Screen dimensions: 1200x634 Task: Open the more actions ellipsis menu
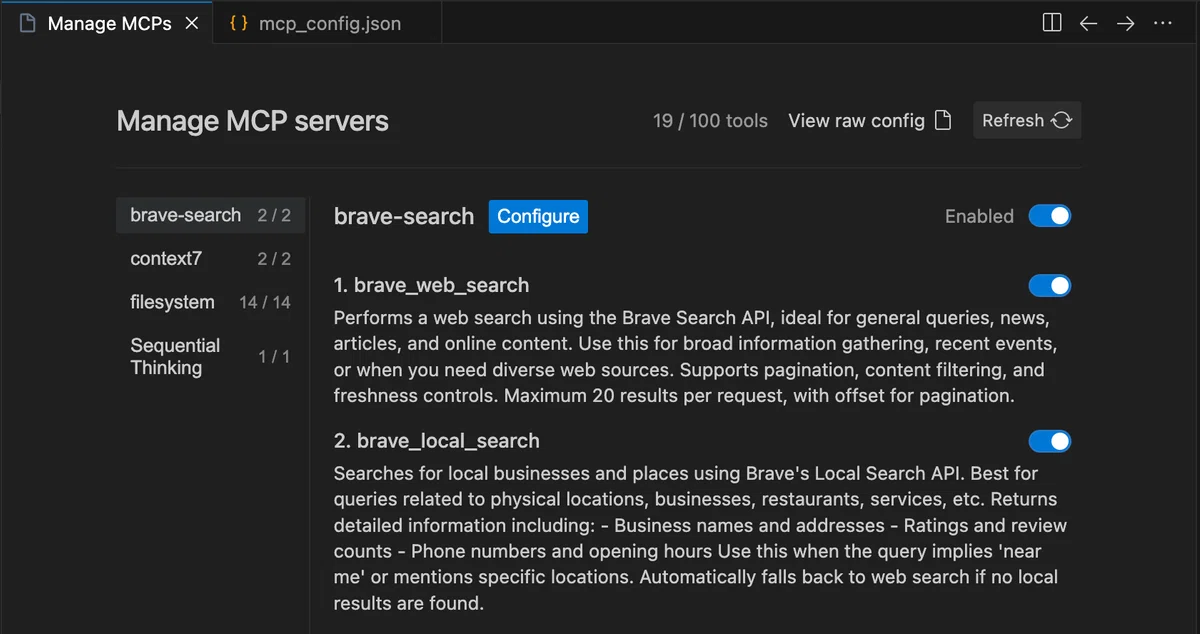tap(1163, 23)
